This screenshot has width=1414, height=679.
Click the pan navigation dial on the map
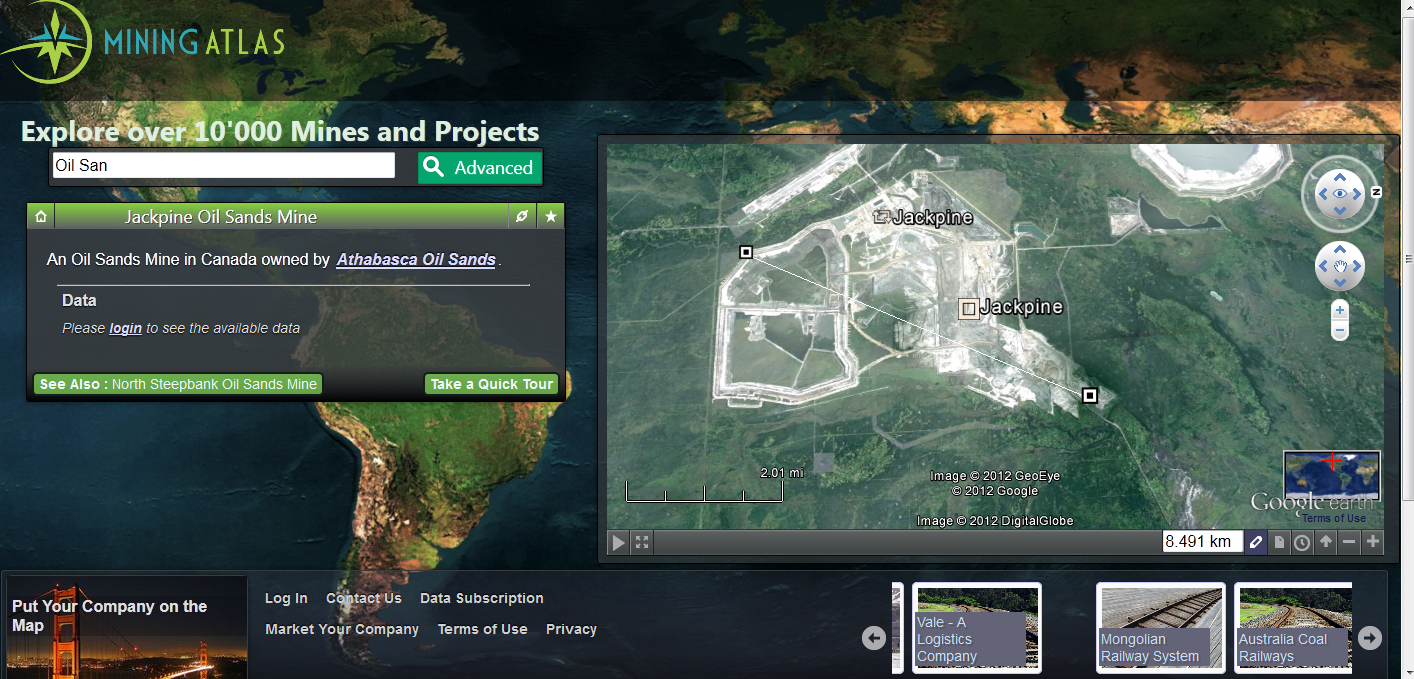(1339, 266)
